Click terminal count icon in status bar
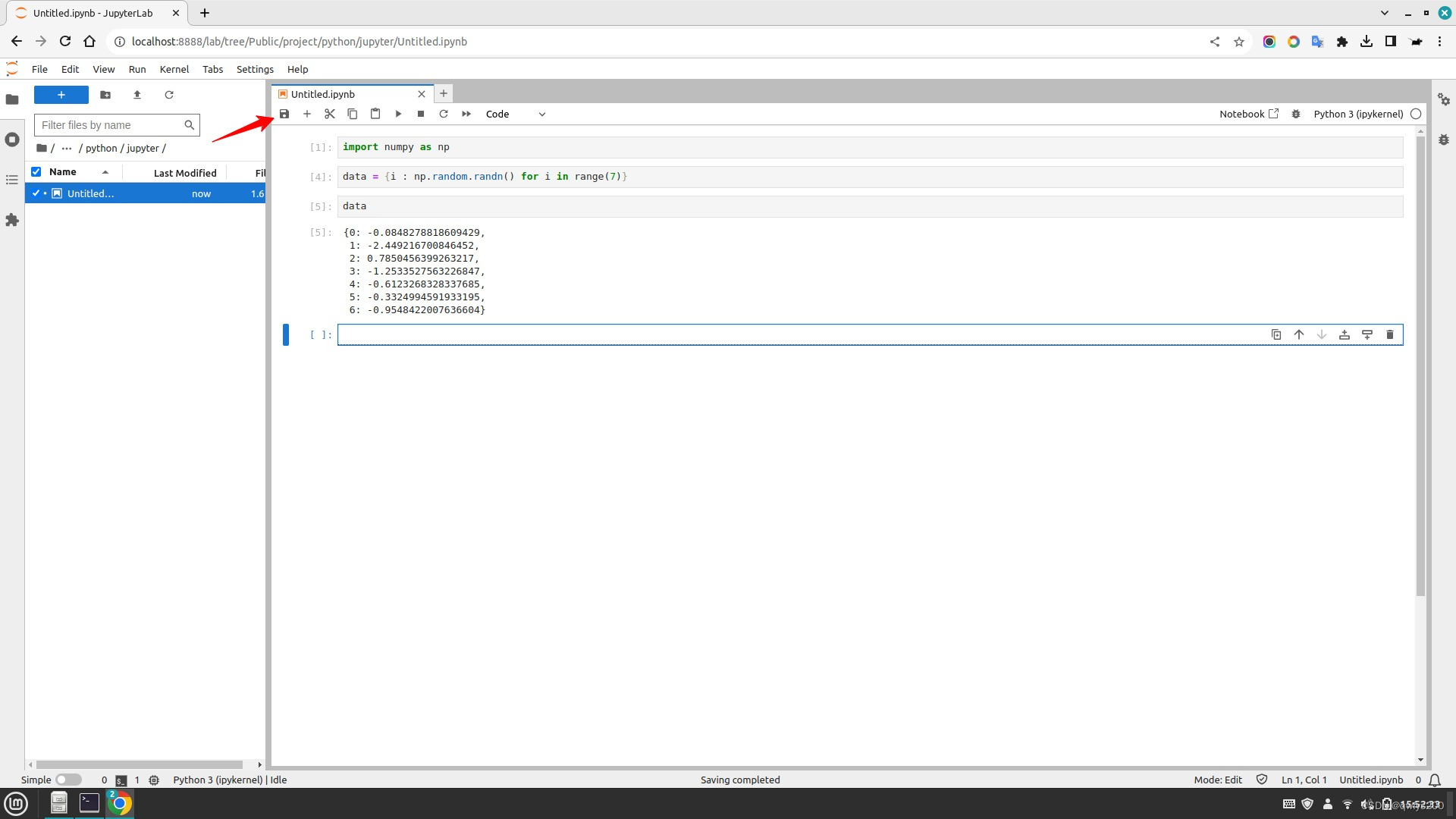This screenshot has height=819, width=1456. [x=121, y=780]
